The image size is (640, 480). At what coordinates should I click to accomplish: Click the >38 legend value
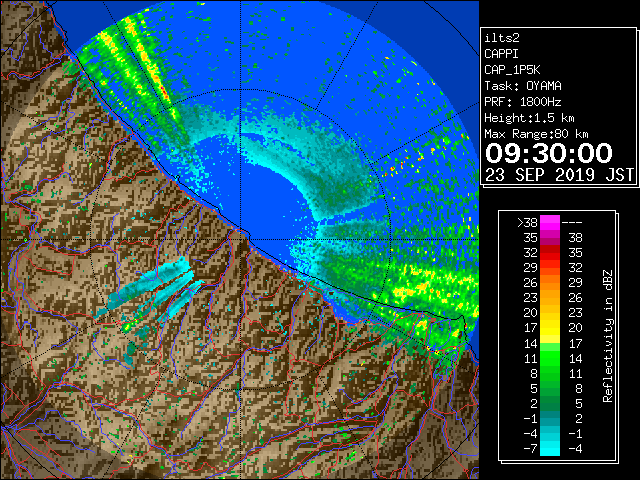click(527, 223)
